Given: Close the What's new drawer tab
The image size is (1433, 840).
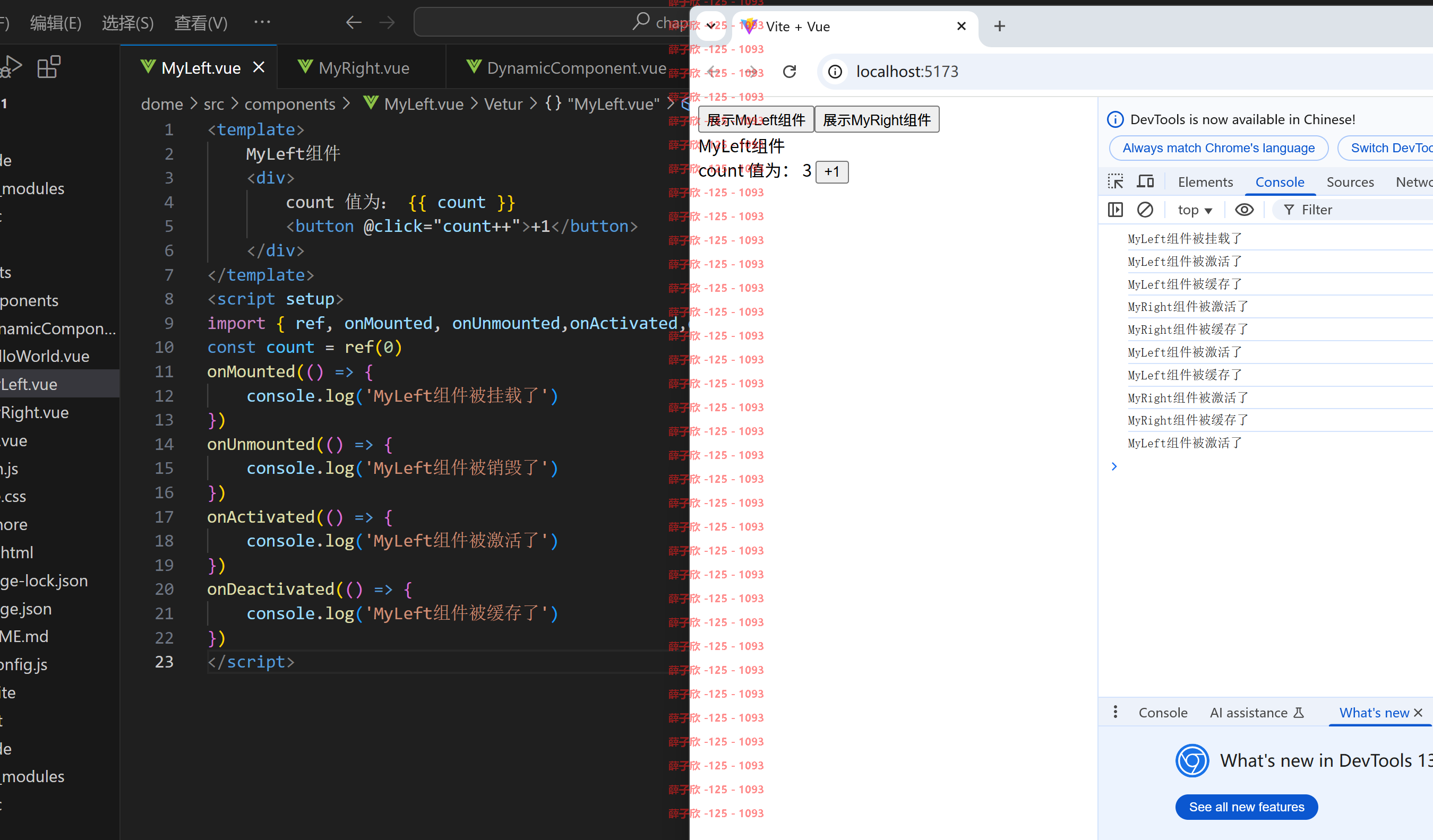Looking at the screenshot, I should point(1418,712).
